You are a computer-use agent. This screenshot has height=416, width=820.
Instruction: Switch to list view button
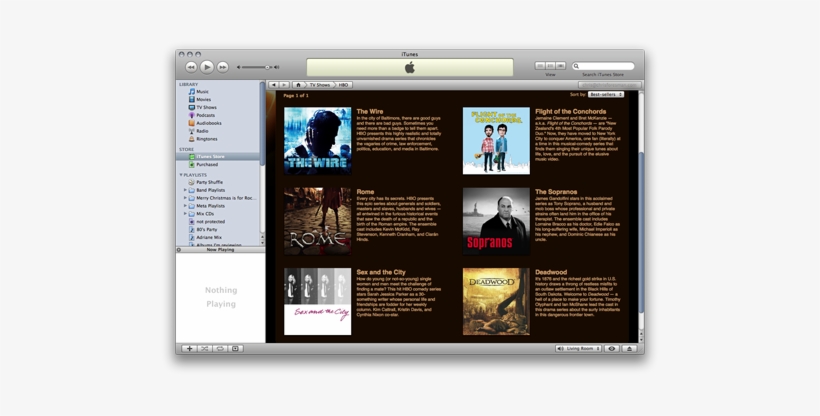[x=540, y=66]
